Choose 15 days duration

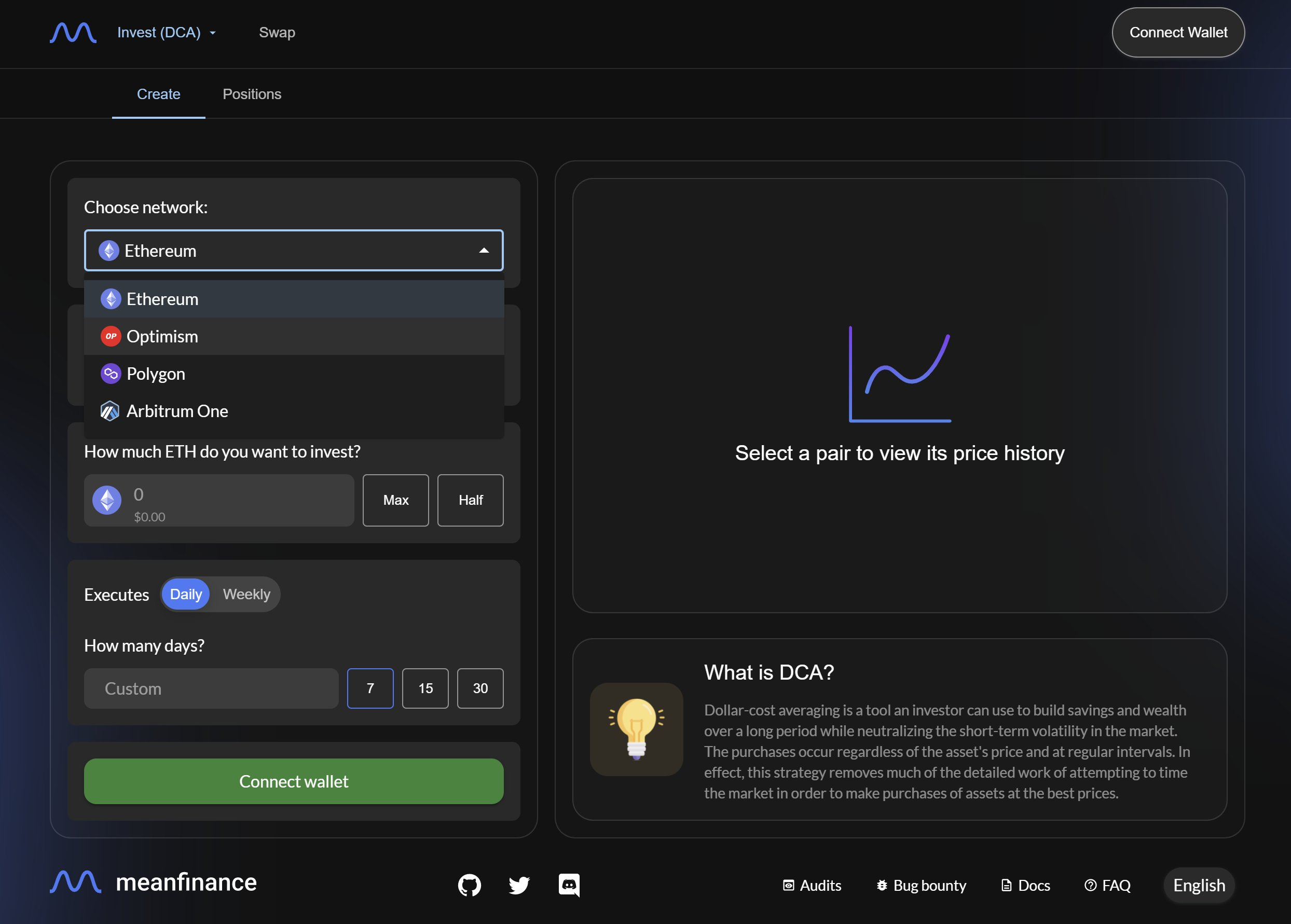pyautogui.click(x=425, y=688)
